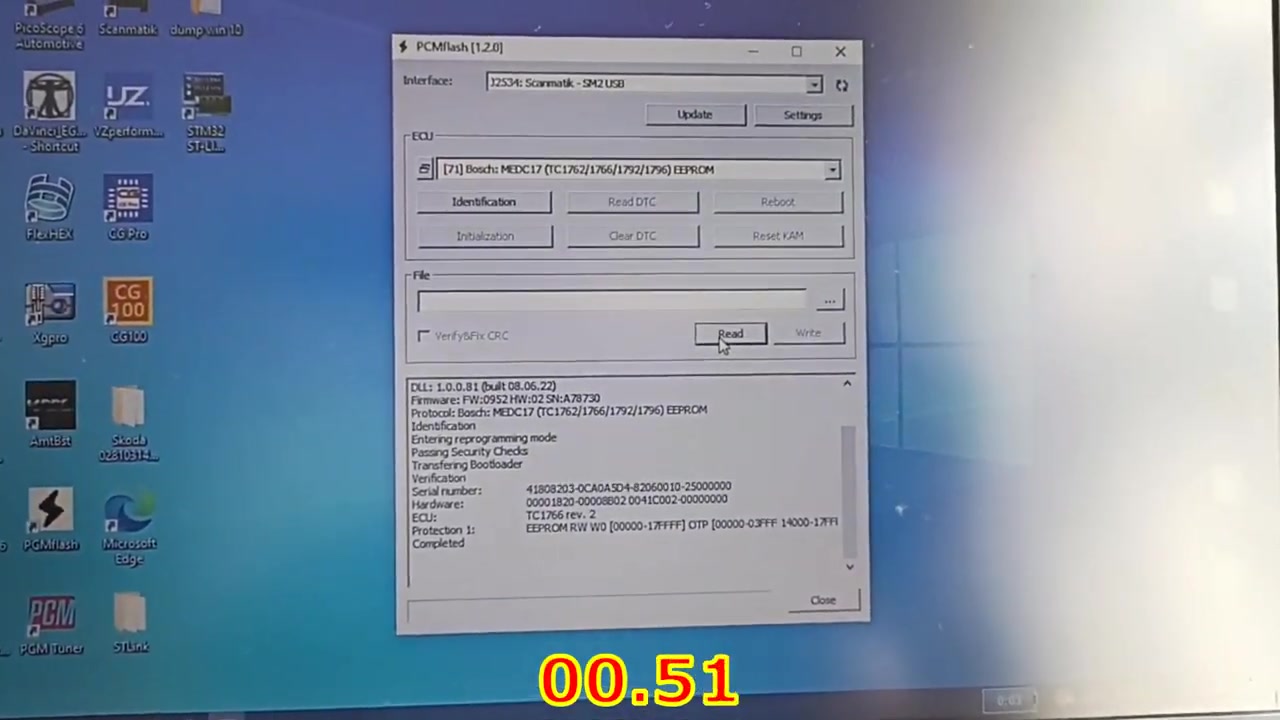This screenshot has height=720, width=1280.
Task: Click the Close button at the bottom
Action: [x=823, y=600]
